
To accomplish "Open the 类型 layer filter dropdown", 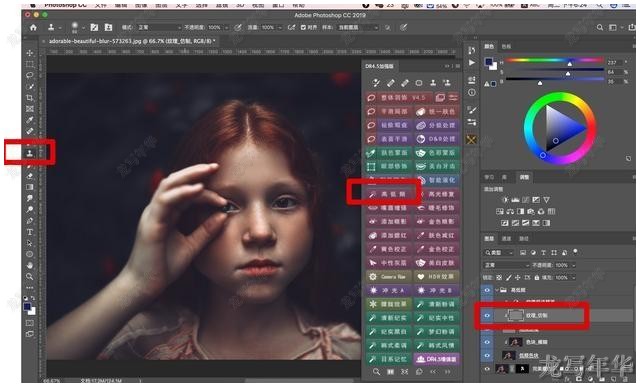I will click(x=499, y=253).
